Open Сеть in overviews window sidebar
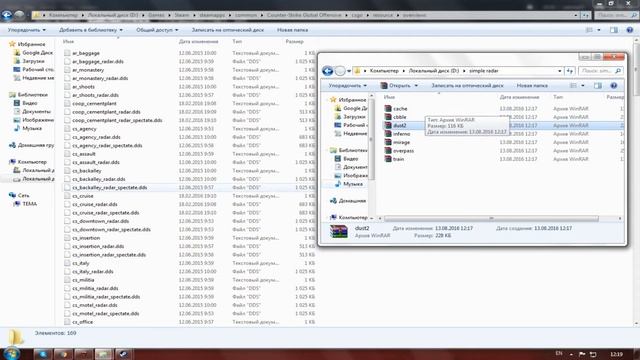This screenshot has width=640, height=360. click(19, 195)
